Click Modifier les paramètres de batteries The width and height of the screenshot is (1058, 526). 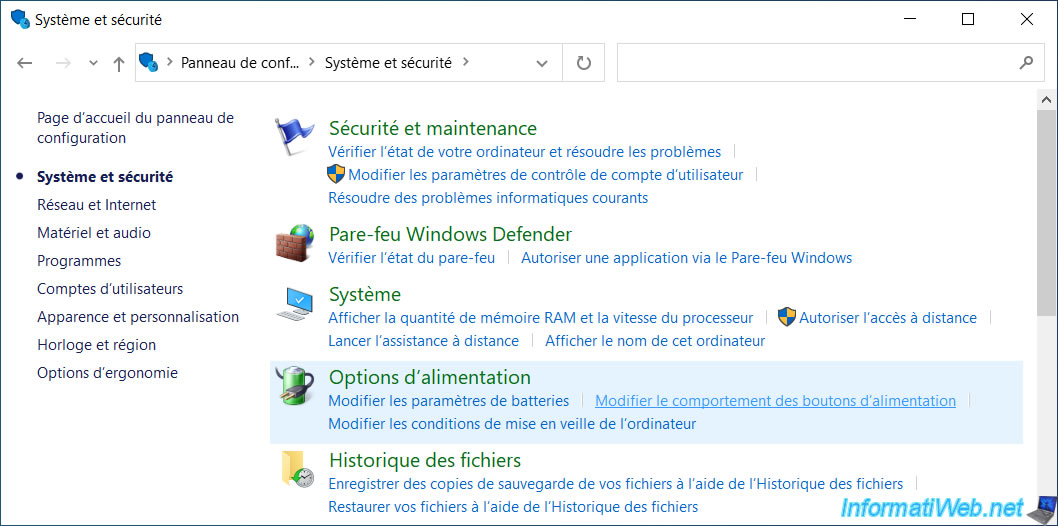point(449,401)
